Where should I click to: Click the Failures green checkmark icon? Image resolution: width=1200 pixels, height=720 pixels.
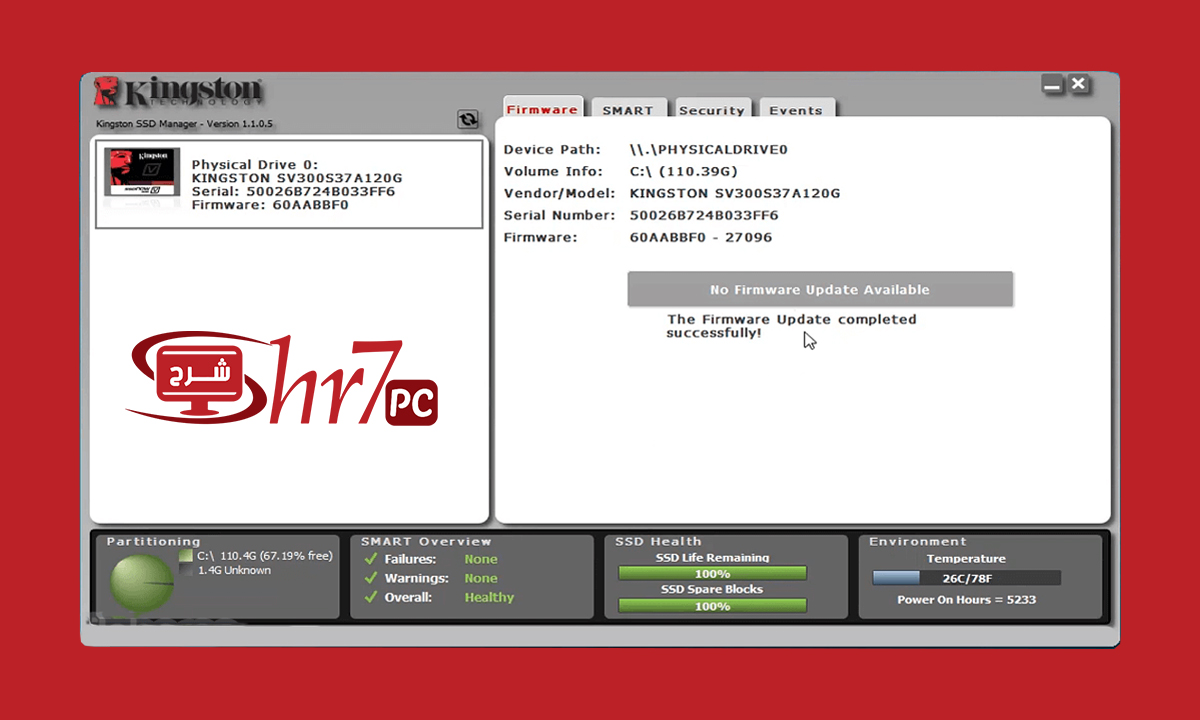(371, 559)
